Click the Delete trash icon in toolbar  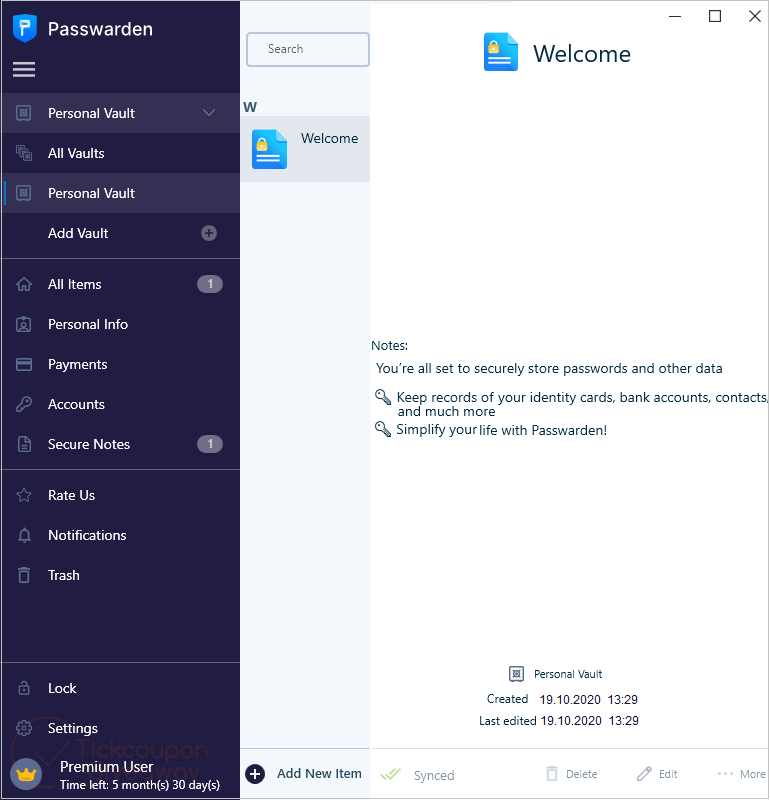point(552,773)
